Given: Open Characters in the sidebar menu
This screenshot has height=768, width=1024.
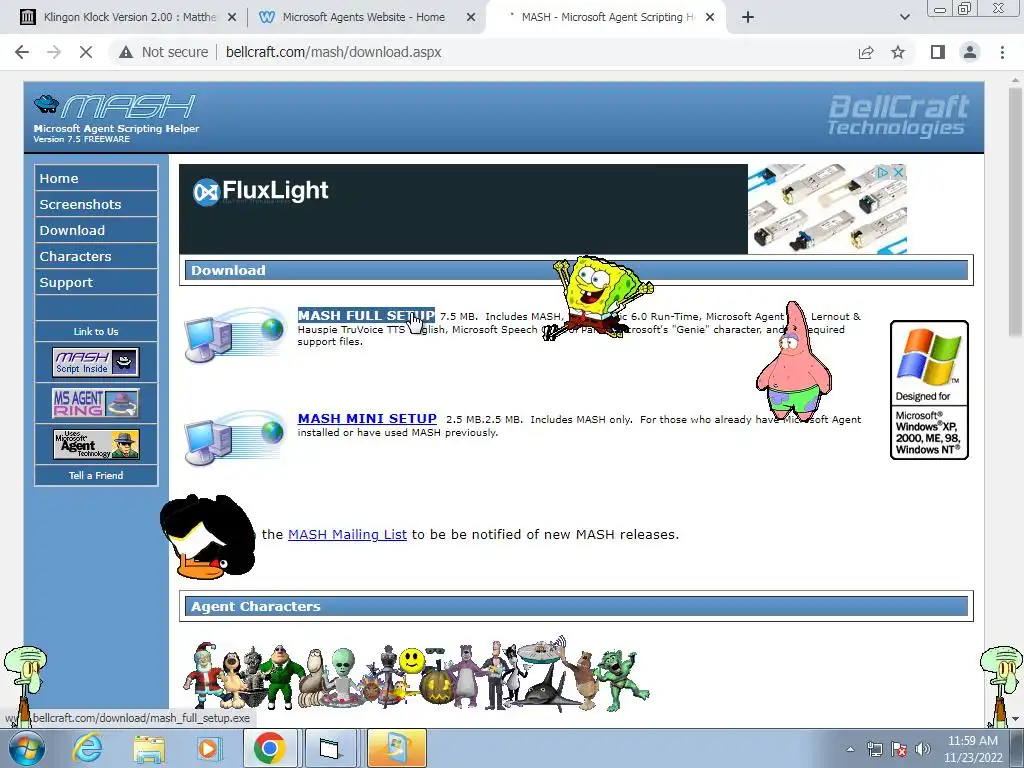Looking at the screenshot, I should (x=96, y=257).
